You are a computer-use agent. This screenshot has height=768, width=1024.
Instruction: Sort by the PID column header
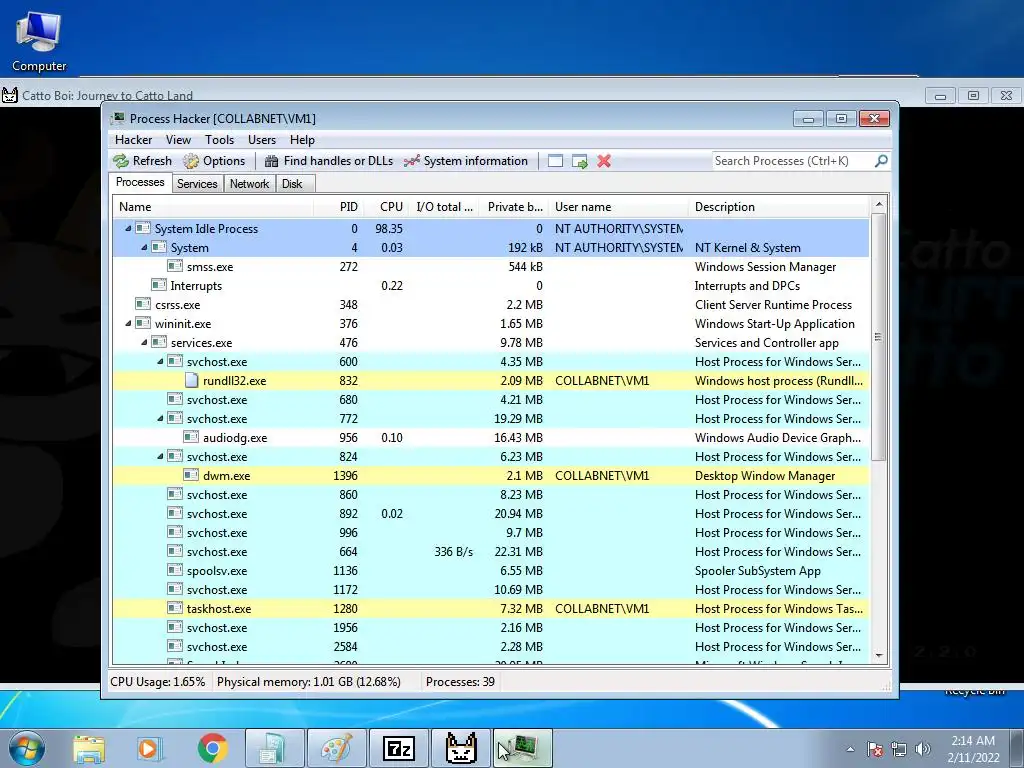[x=338, y=207]
